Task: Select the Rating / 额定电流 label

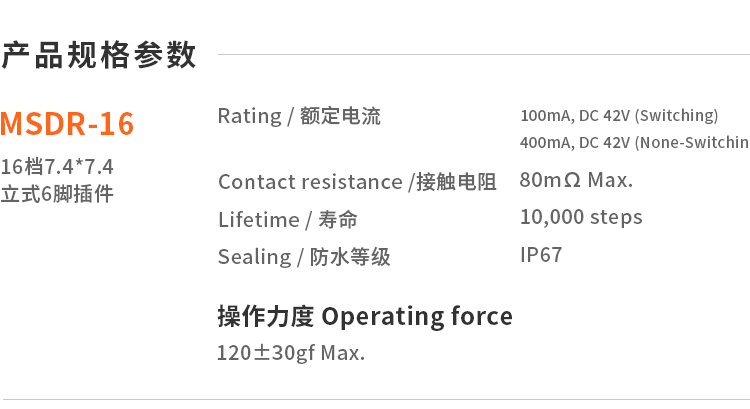Action: tap(299, 116)
